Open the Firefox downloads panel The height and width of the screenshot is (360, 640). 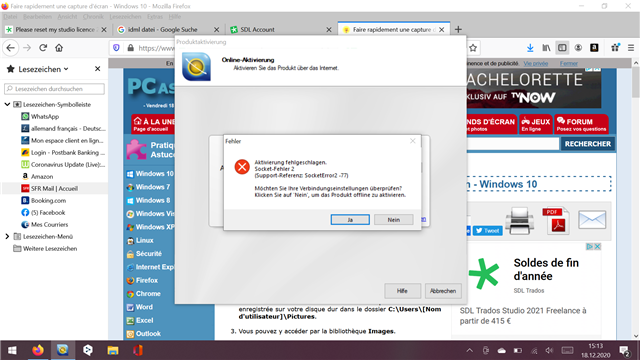point(530,48)
